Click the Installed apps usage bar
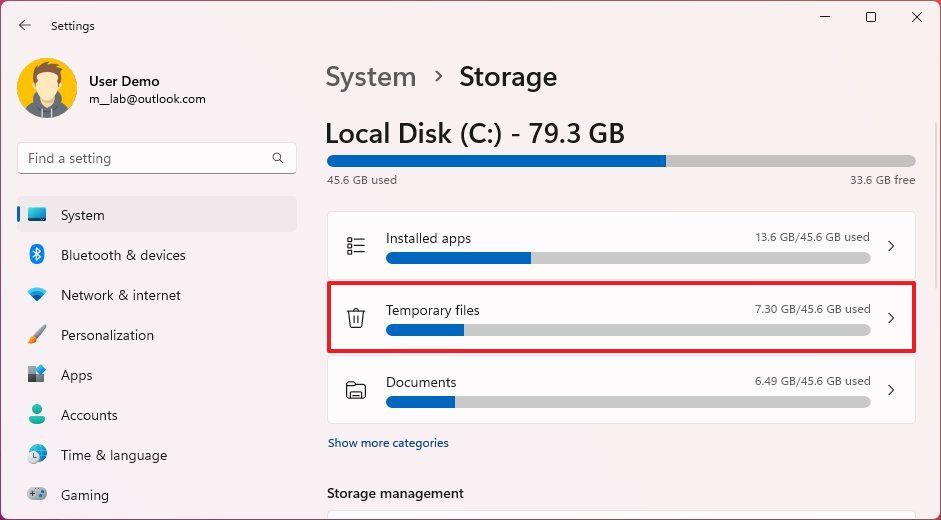 [x=628, y=258]
